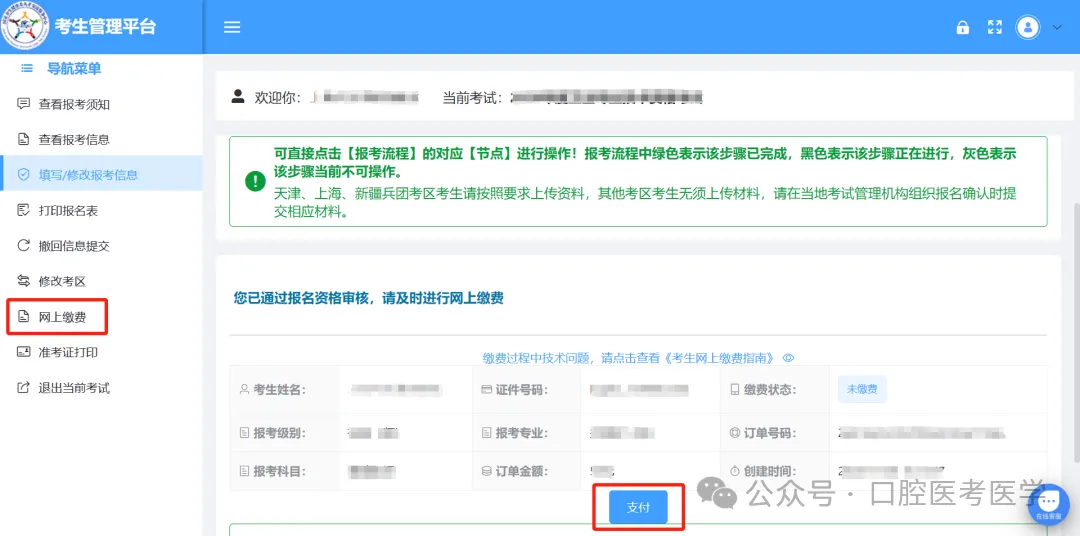Viewport: 1080px width, 536px height.
Task: Open 修改考区 menu item
Action: coord(101,281)
